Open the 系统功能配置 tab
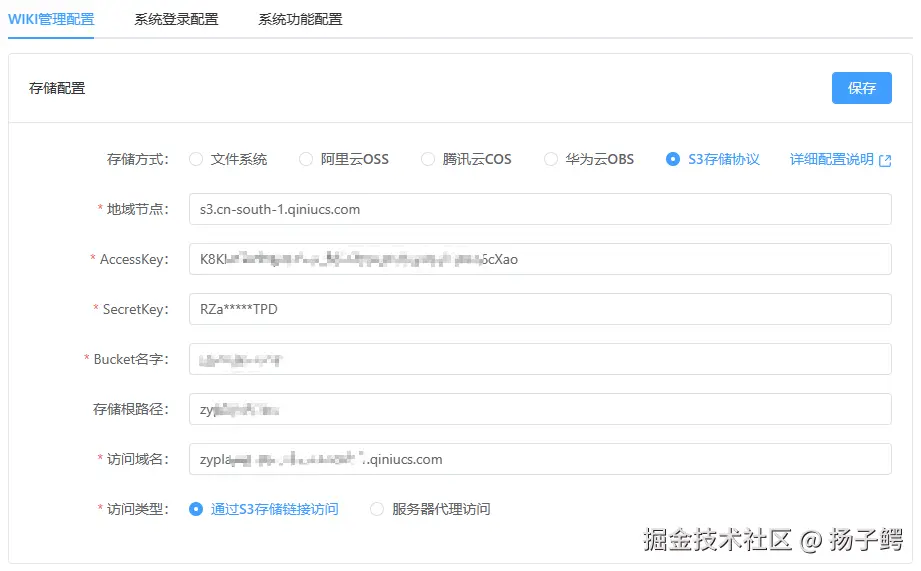Screen dimensions: 921x571 300,19
